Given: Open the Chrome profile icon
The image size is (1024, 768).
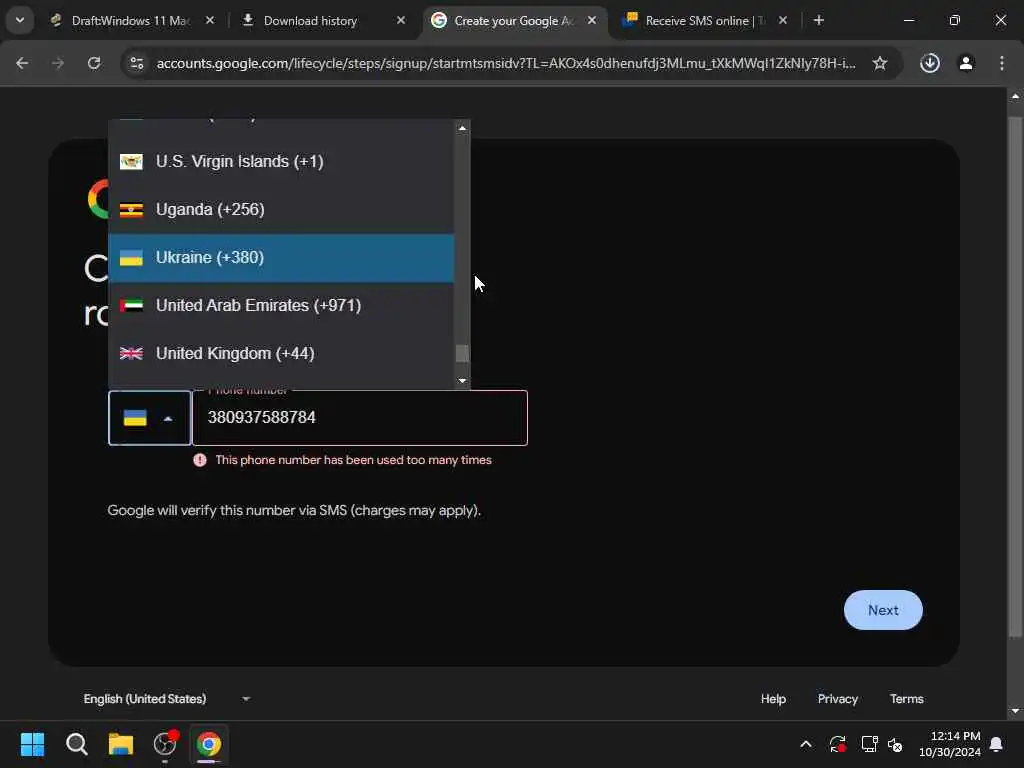Looking at the screenshot, I should point(966,63).
